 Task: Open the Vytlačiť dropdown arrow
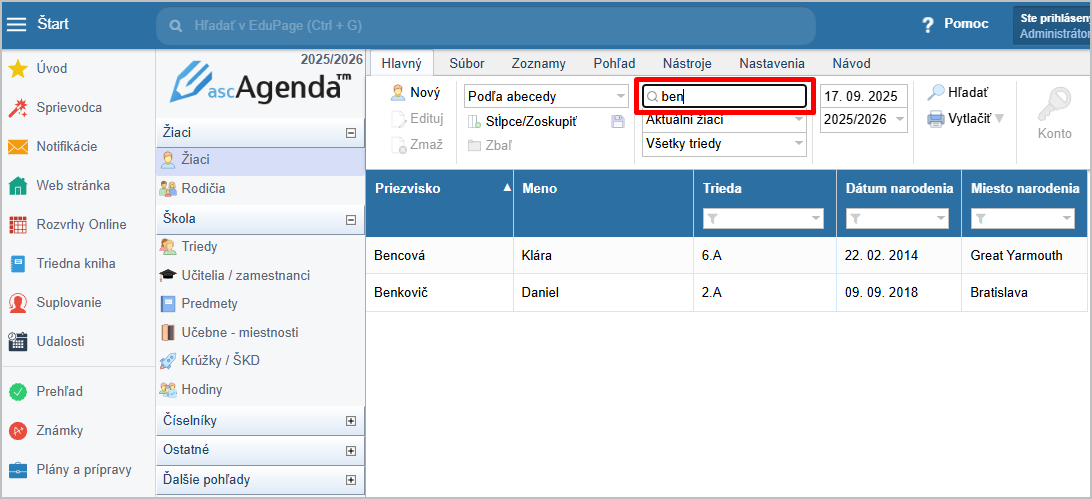coord(999,119)
